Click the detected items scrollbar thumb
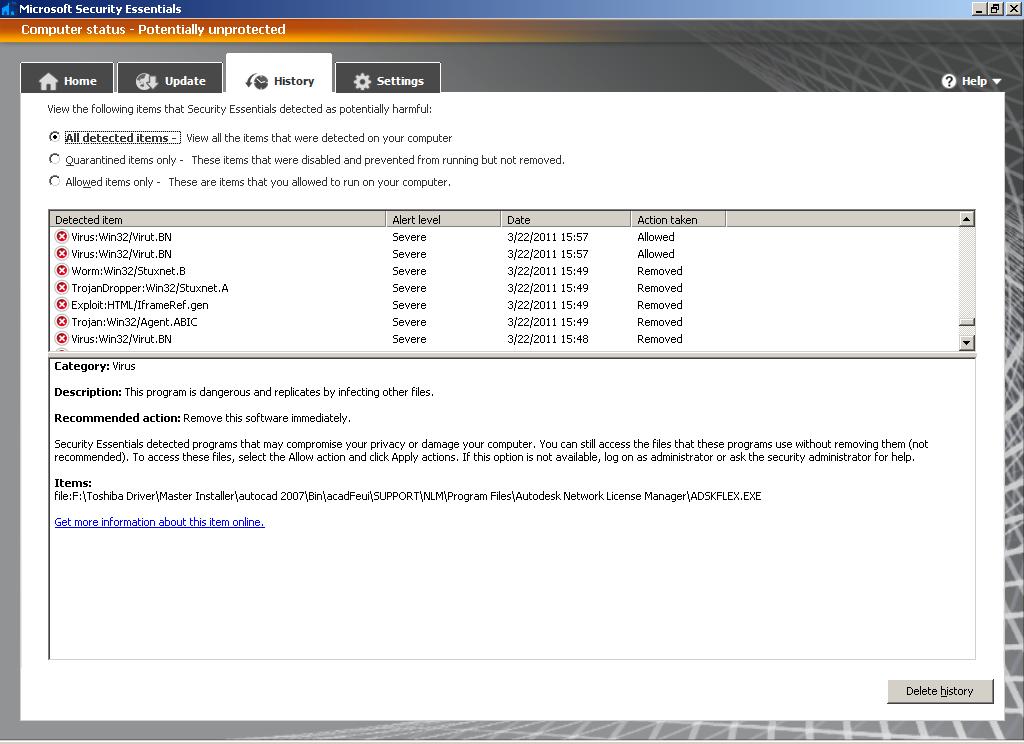Viewport: 1024px width, 744px height. pyautogui.click(x=967, y=322)
